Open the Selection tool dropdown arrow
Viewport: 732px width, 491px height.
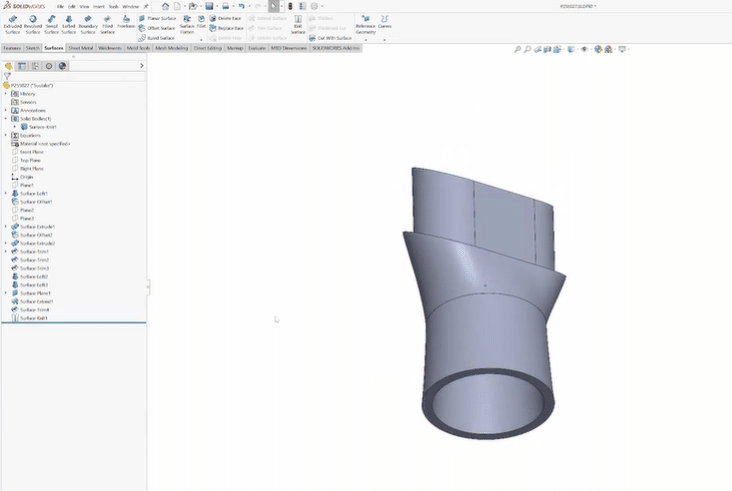click(281, 6)
